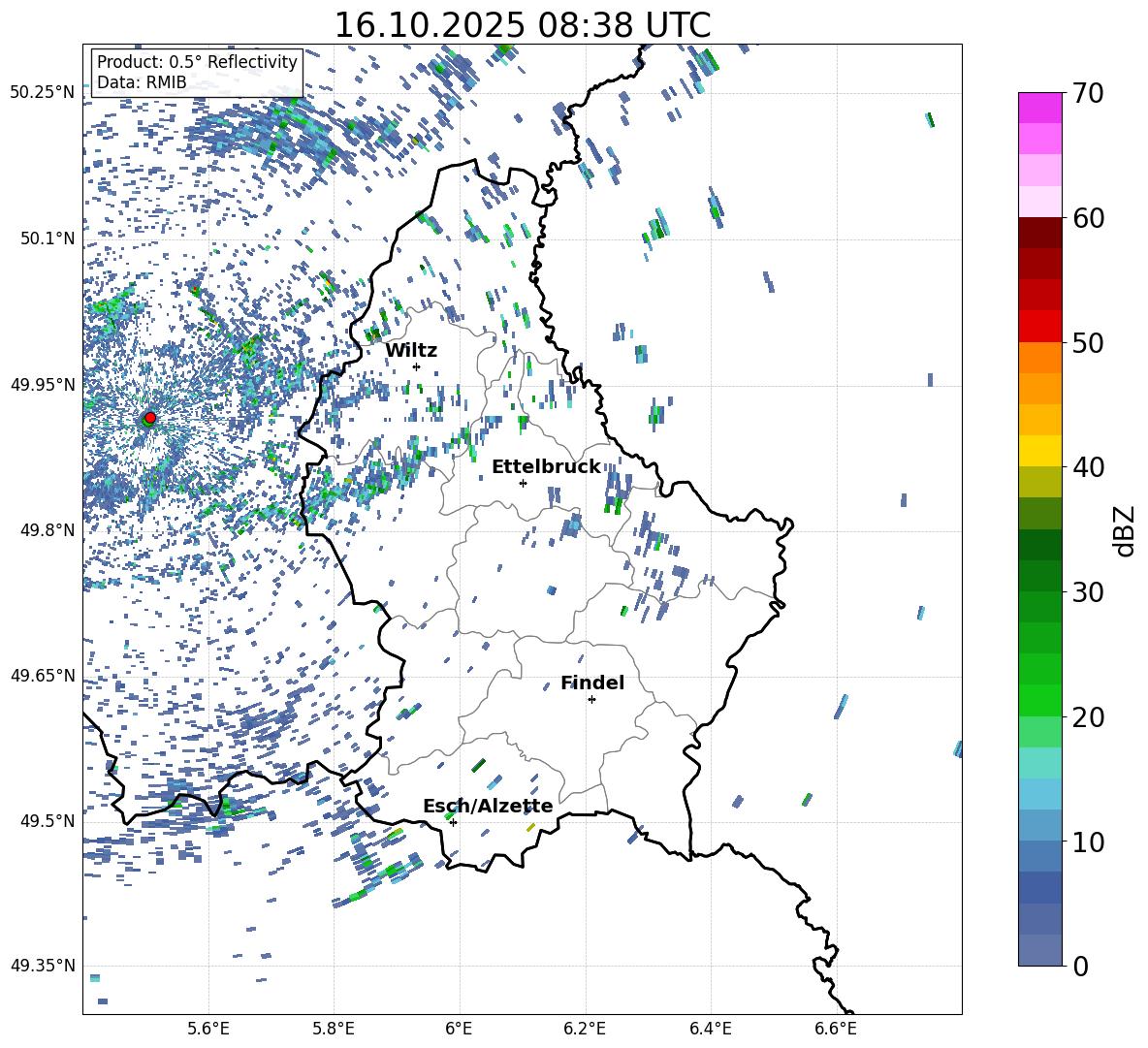Click the Ettelbruck town label
This screenshot has height=1048, width=1148.
click(546, 466)
